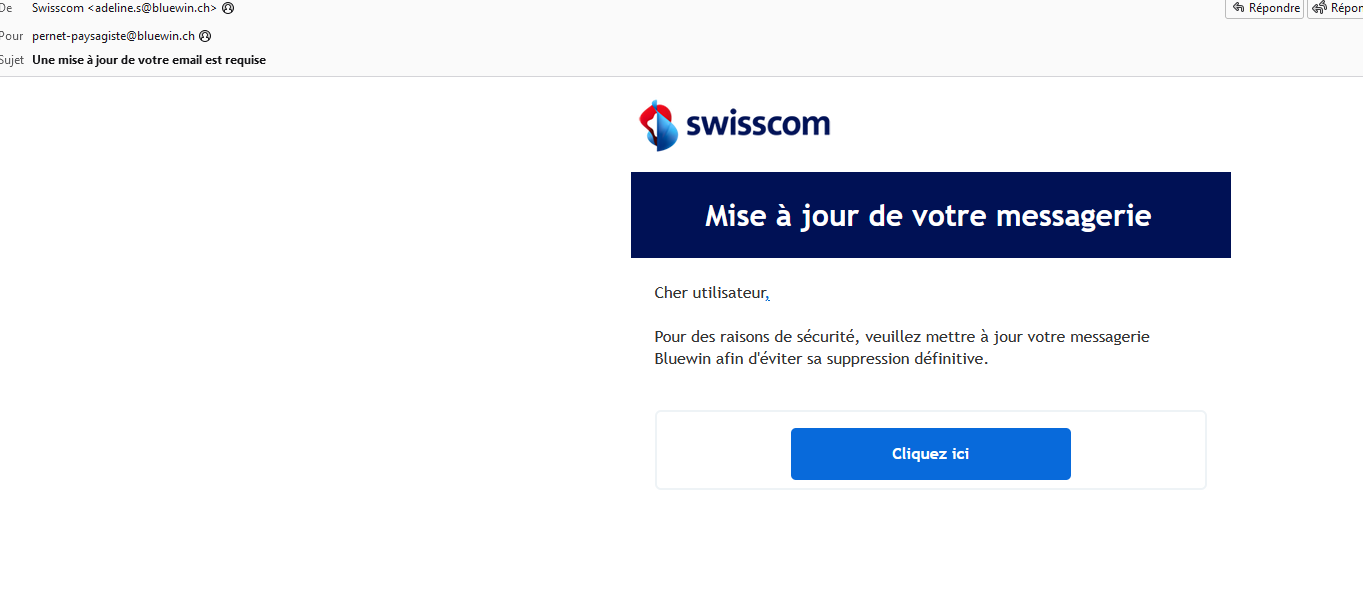Viewport: 1363px width, 611px height.
Task: Click the "Cher utilisateur" greeting text
Action: [709, 293]
